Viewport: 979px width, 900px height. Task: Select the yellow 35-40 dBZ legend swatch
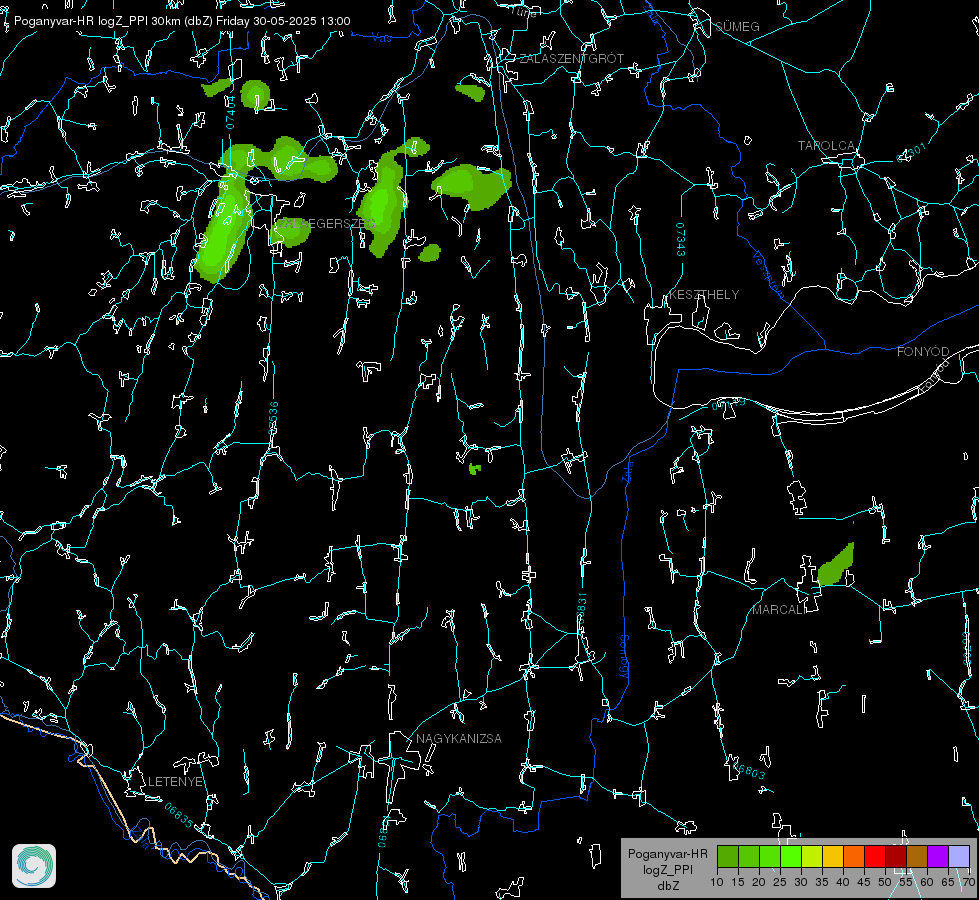click(x=833, y=856)
